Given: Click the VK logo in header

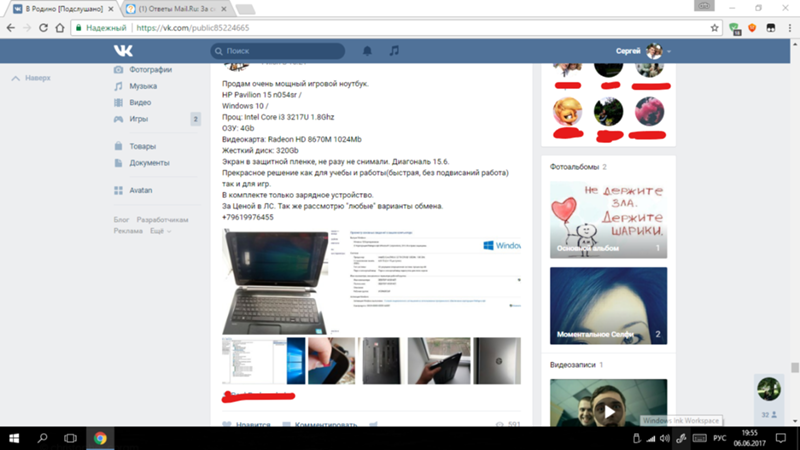Looking at the screenshot, I should [x=123, y=51].
